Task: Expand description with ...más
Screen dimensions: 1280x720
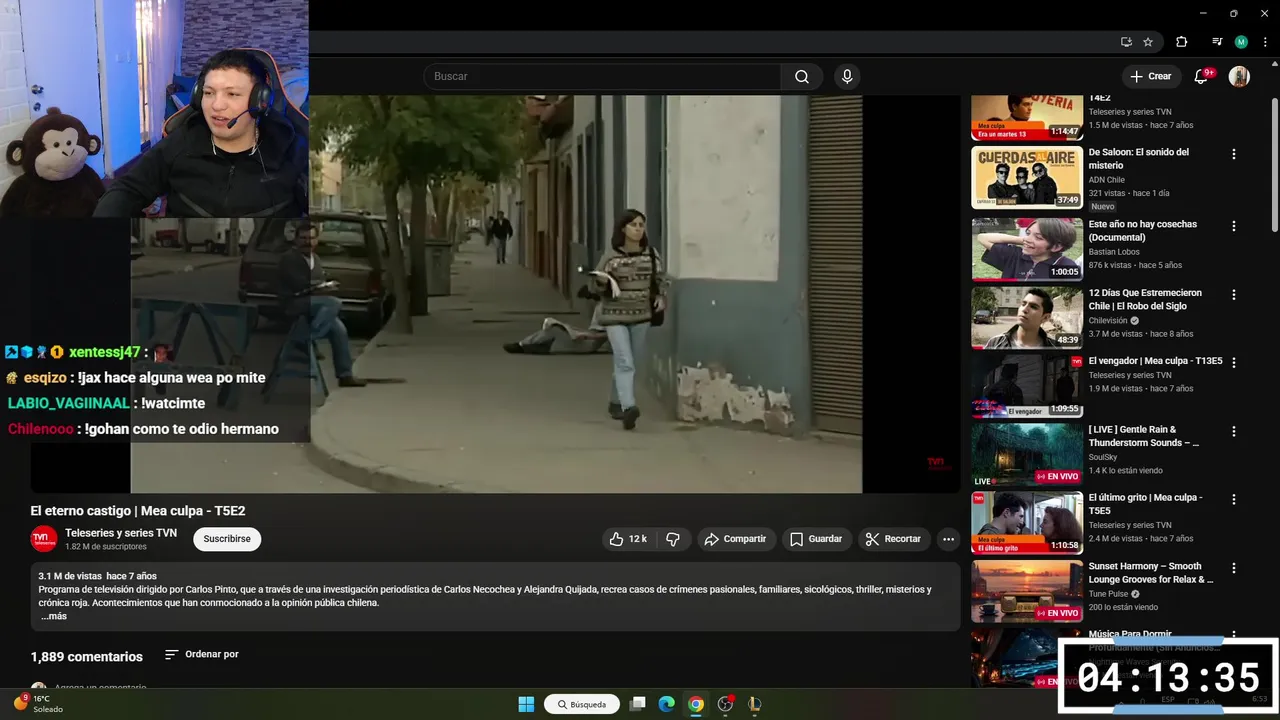Action: pyautogui.click(x=54, y=616)
